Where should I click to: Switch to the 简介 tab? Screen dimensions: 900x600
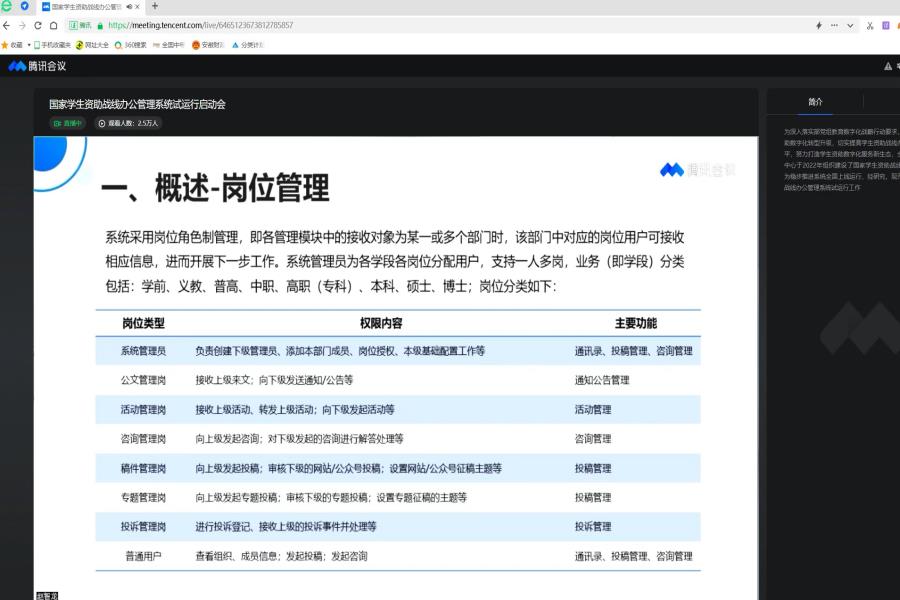(x=815, y=102)
